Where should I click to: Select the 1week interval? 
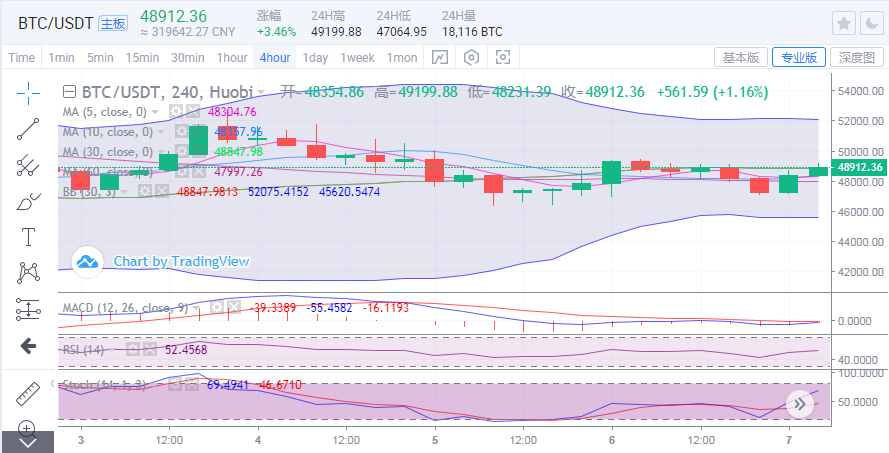tap(357, 57)
